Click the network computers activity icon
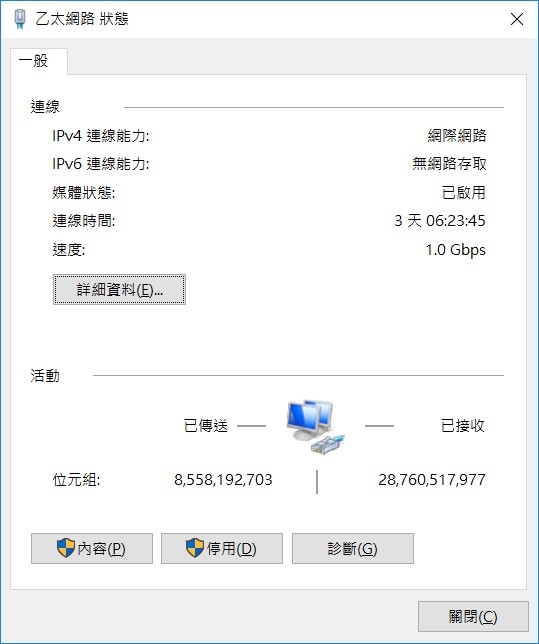539x644 pixels. [316, 426]
